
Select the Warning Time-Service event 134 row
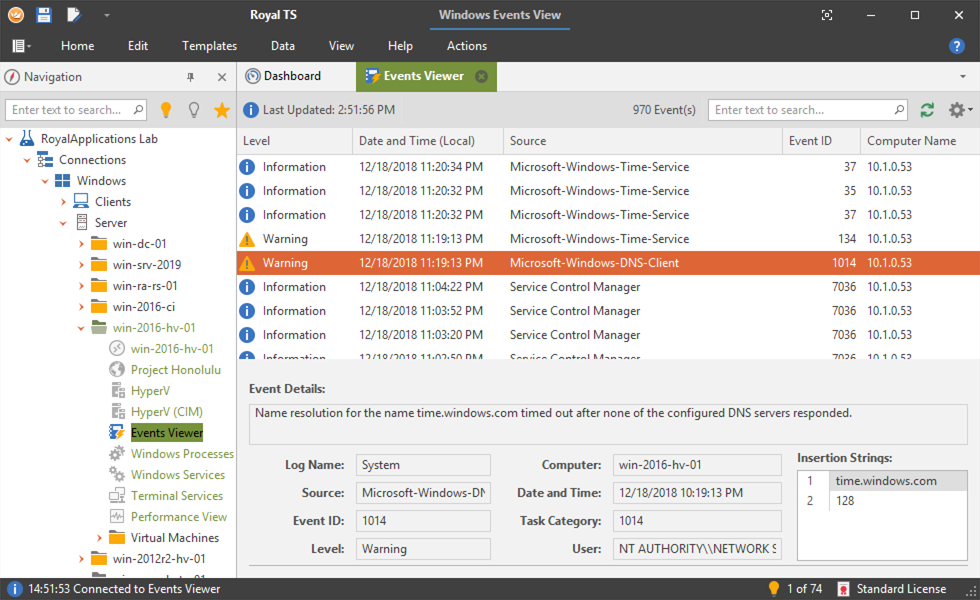[608, 239]
